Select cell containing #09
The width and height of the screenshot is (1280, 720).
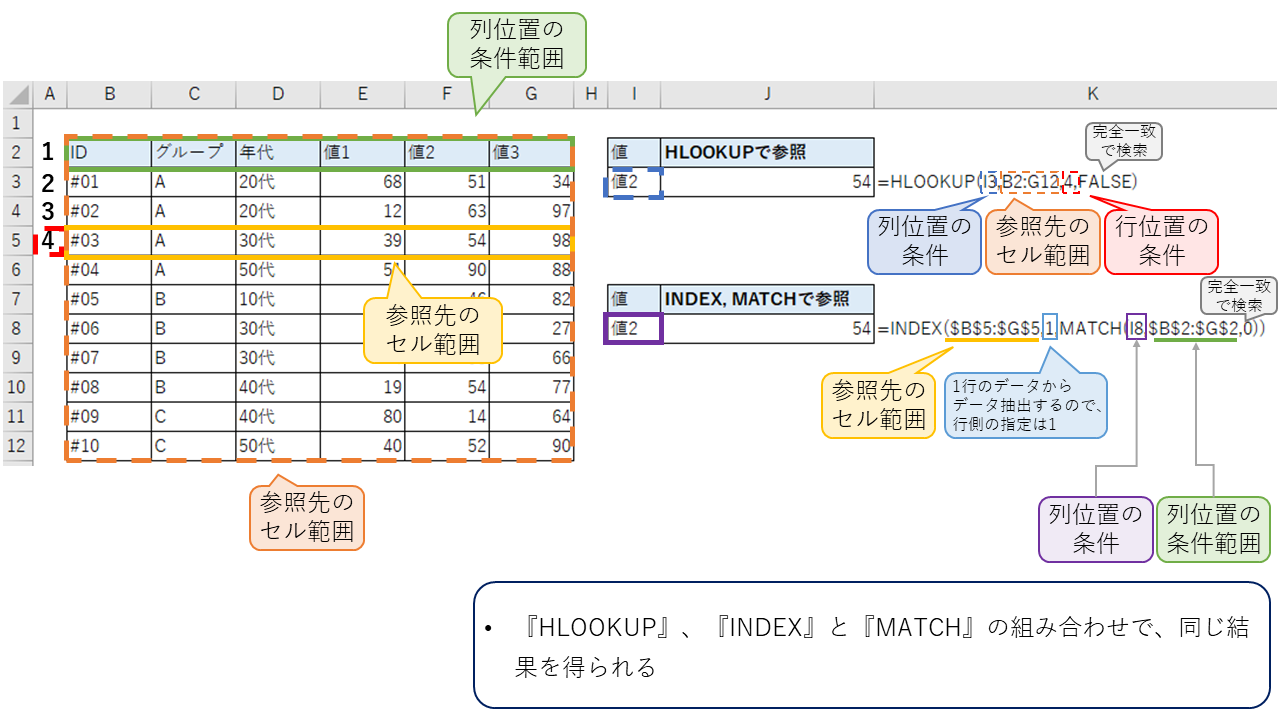[x=109, y=416]
